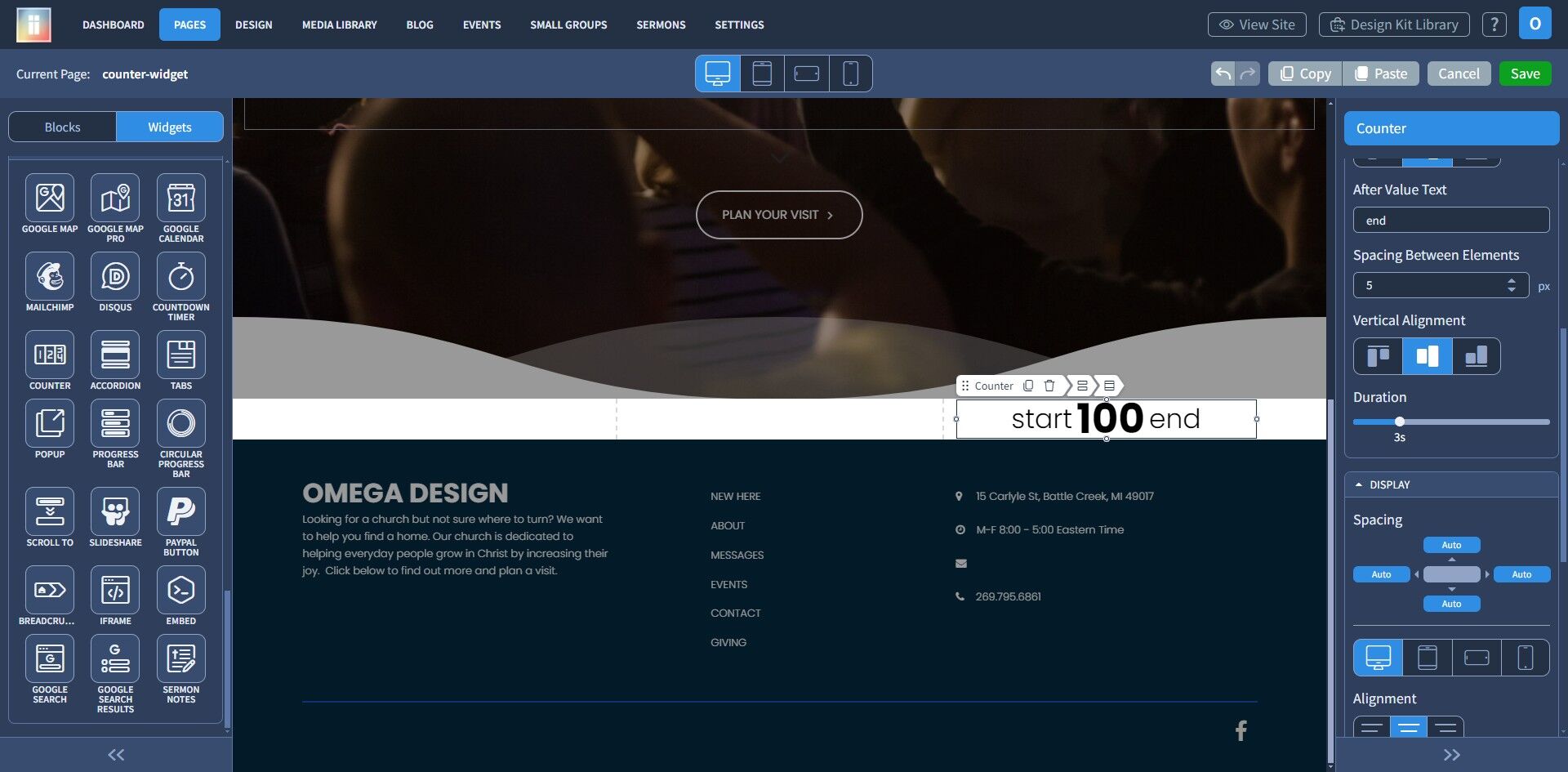Click the Copy button

tap(1305, 74)
